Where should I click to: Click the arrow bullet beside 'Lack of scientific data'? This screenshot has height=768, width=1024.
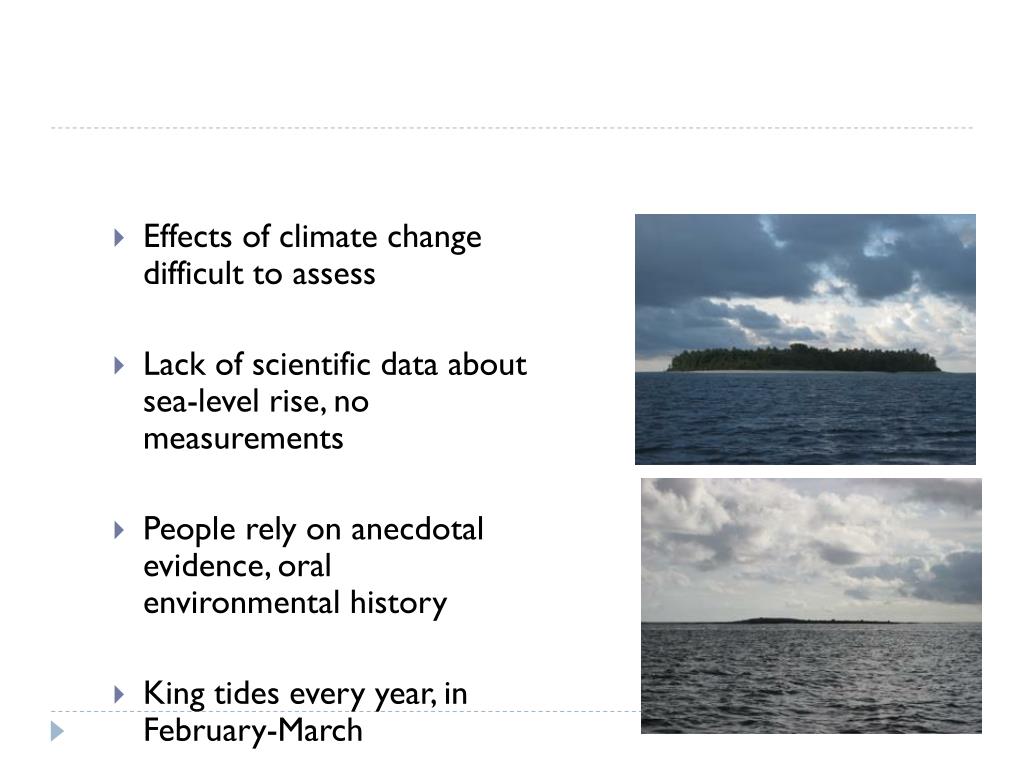tap(119, 366)
